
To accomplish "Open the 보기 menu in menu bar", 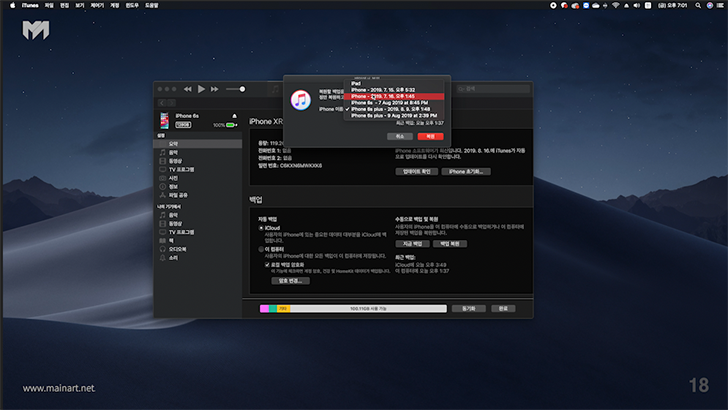I will 80,6.
